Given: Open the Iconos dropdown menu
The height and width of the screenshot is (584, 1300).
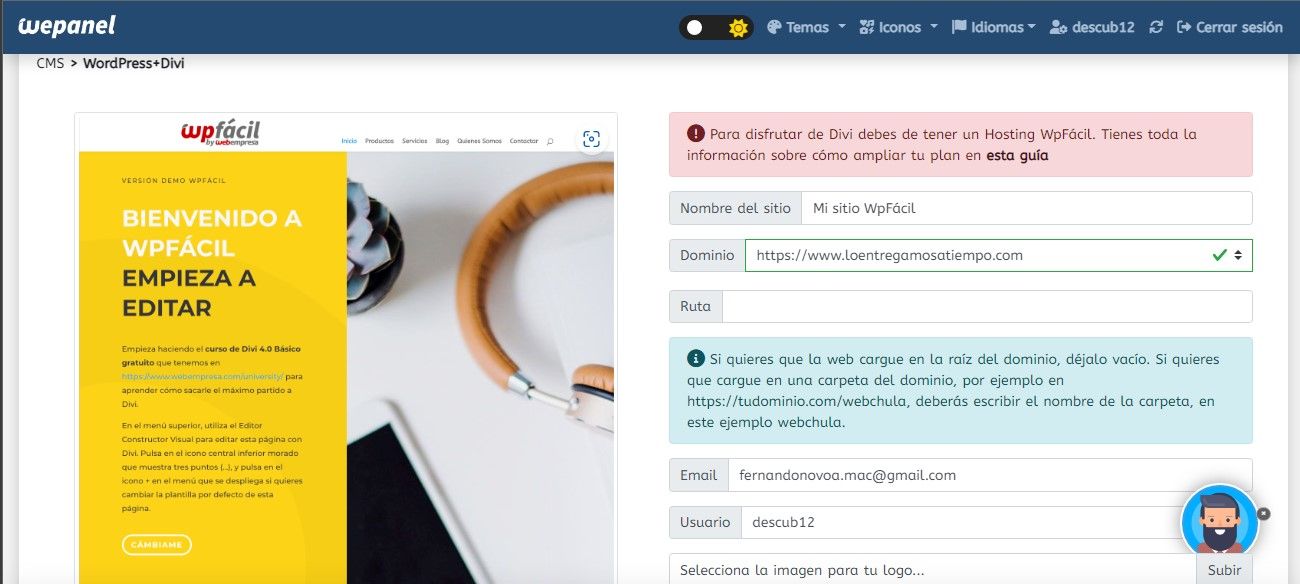Looking at the screenshot, I should click(898, 27).
